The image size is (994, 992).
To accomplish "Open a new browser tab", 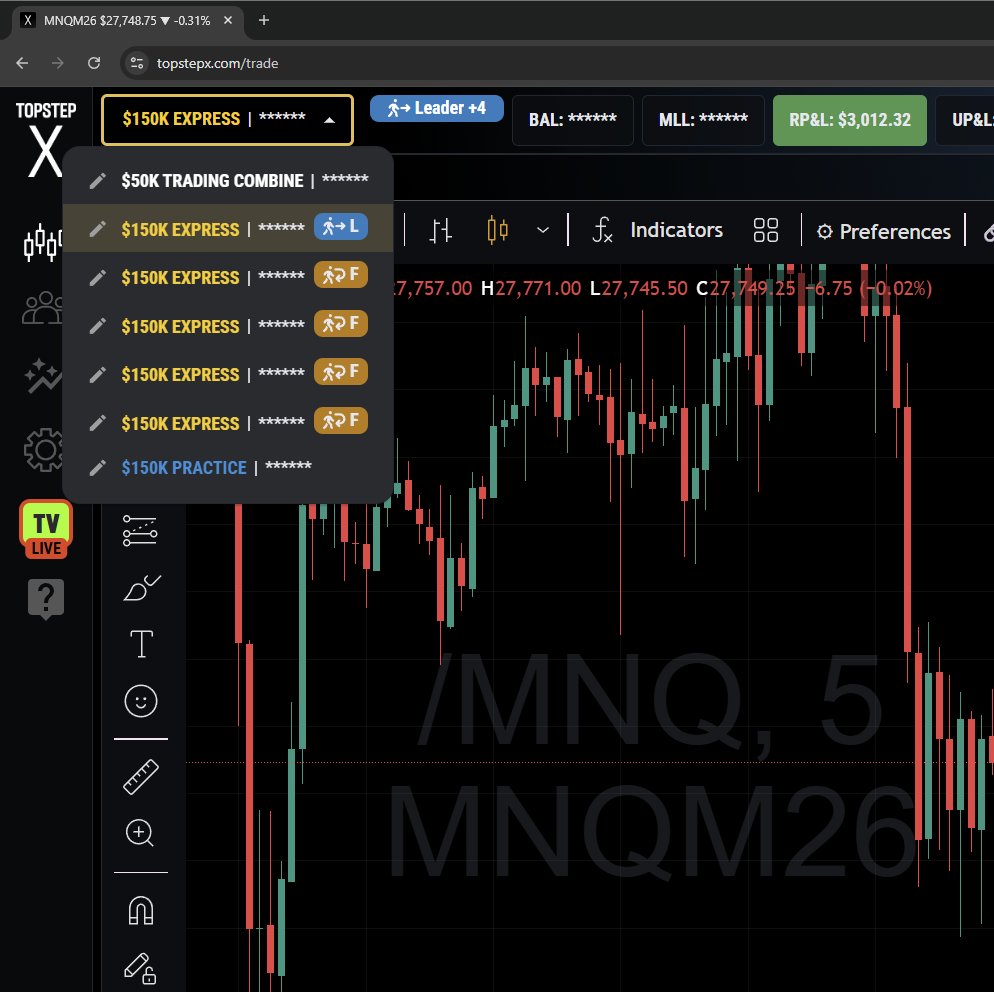I will (264, 20).
